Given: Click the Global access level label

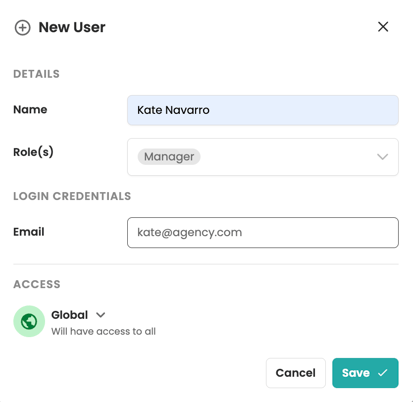Looking at the screenshot, I should pyautogui.click(x=69, y=315).
